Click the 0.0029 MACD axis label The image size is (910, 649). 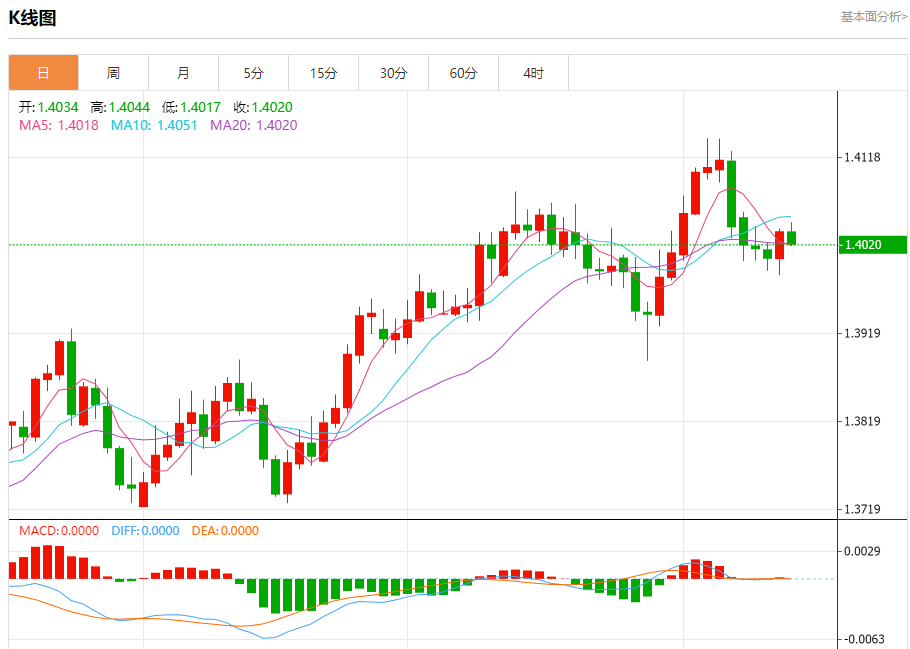click(x=862, y=551)
